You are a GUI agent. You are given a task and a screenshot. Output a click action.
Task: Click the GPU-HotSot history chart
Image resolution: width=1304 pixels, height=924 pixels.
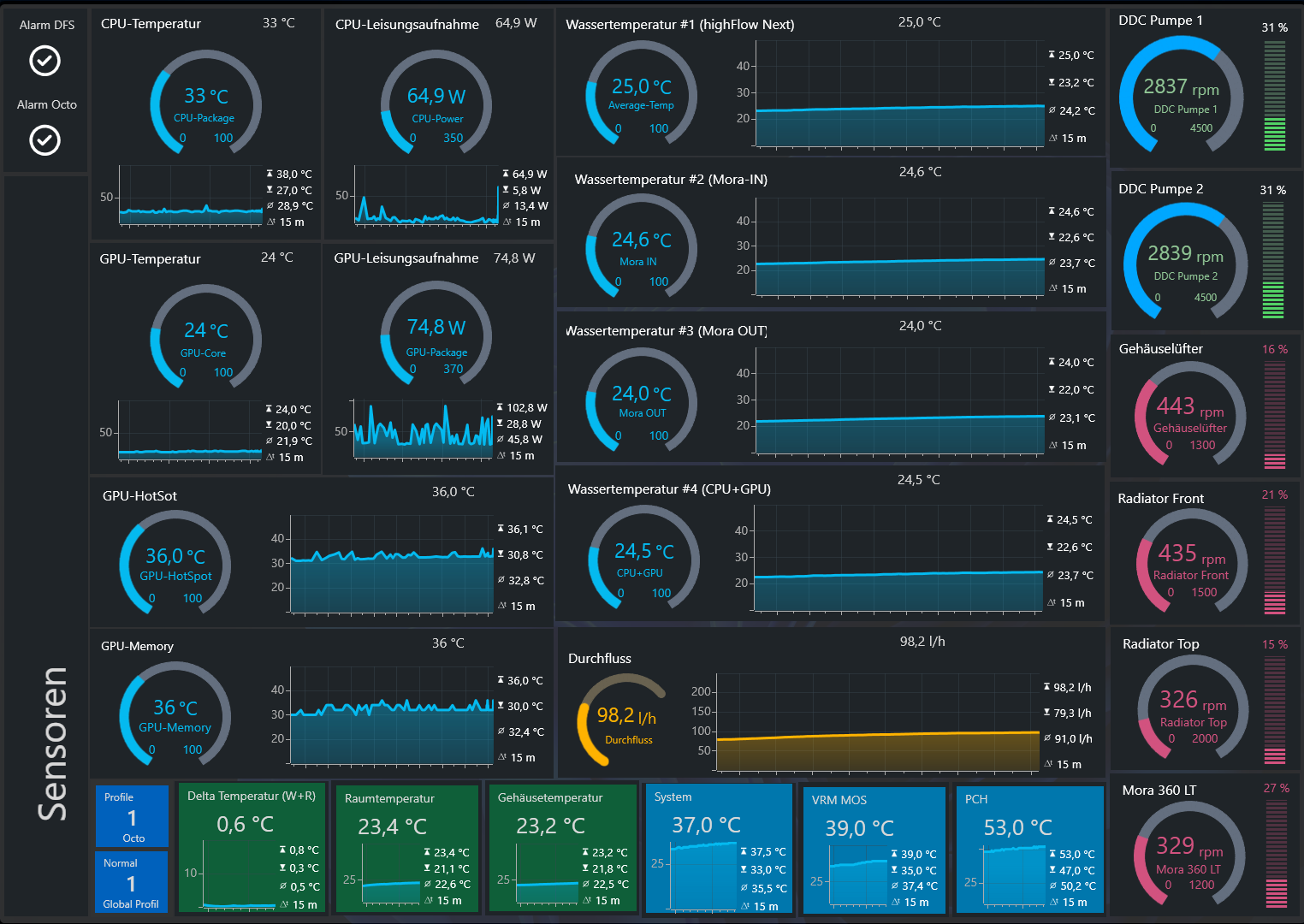(x=392, y=565)
